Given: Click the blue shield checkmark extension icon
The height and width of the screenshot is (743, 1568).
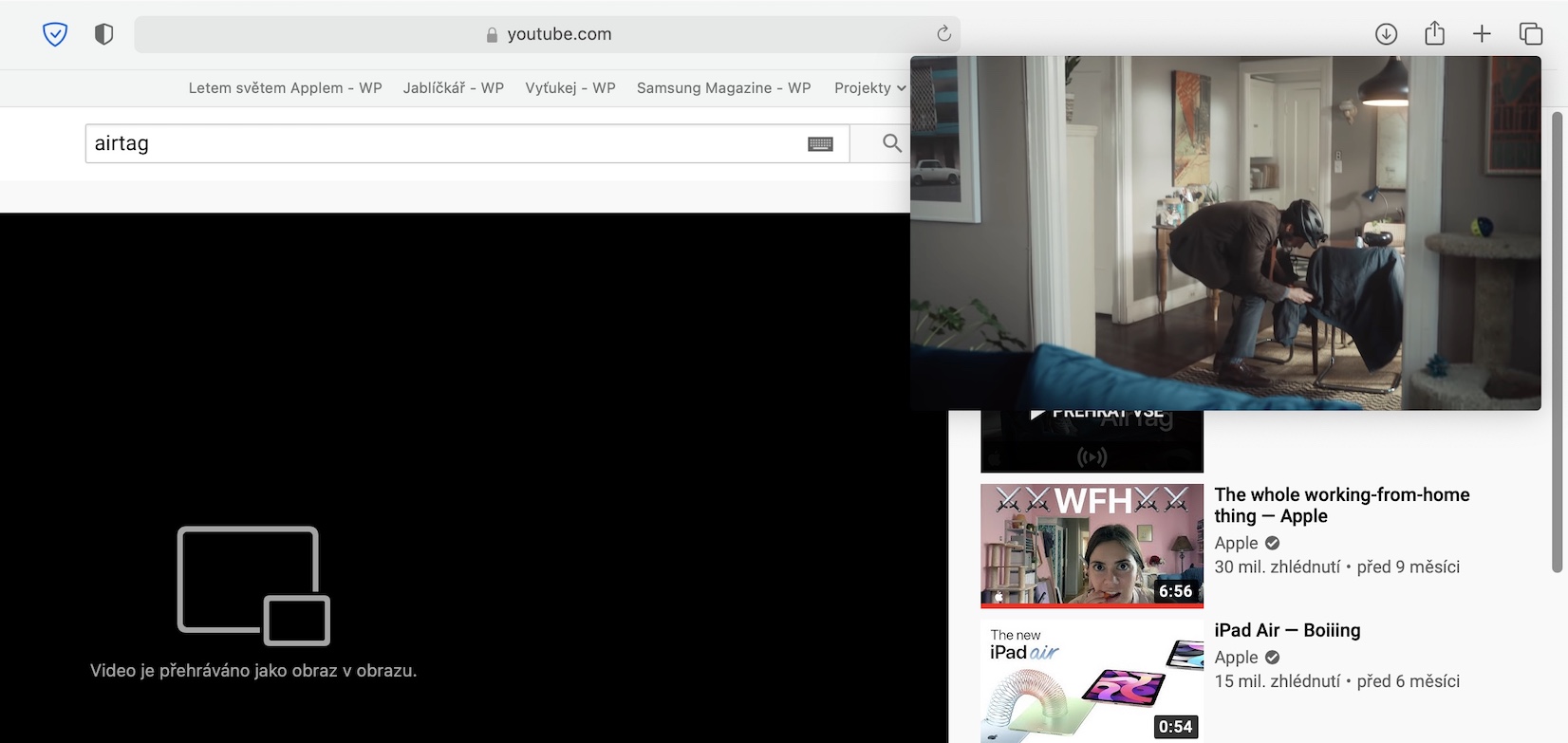Looking at the screenshot, I should (x=55, y=34).
